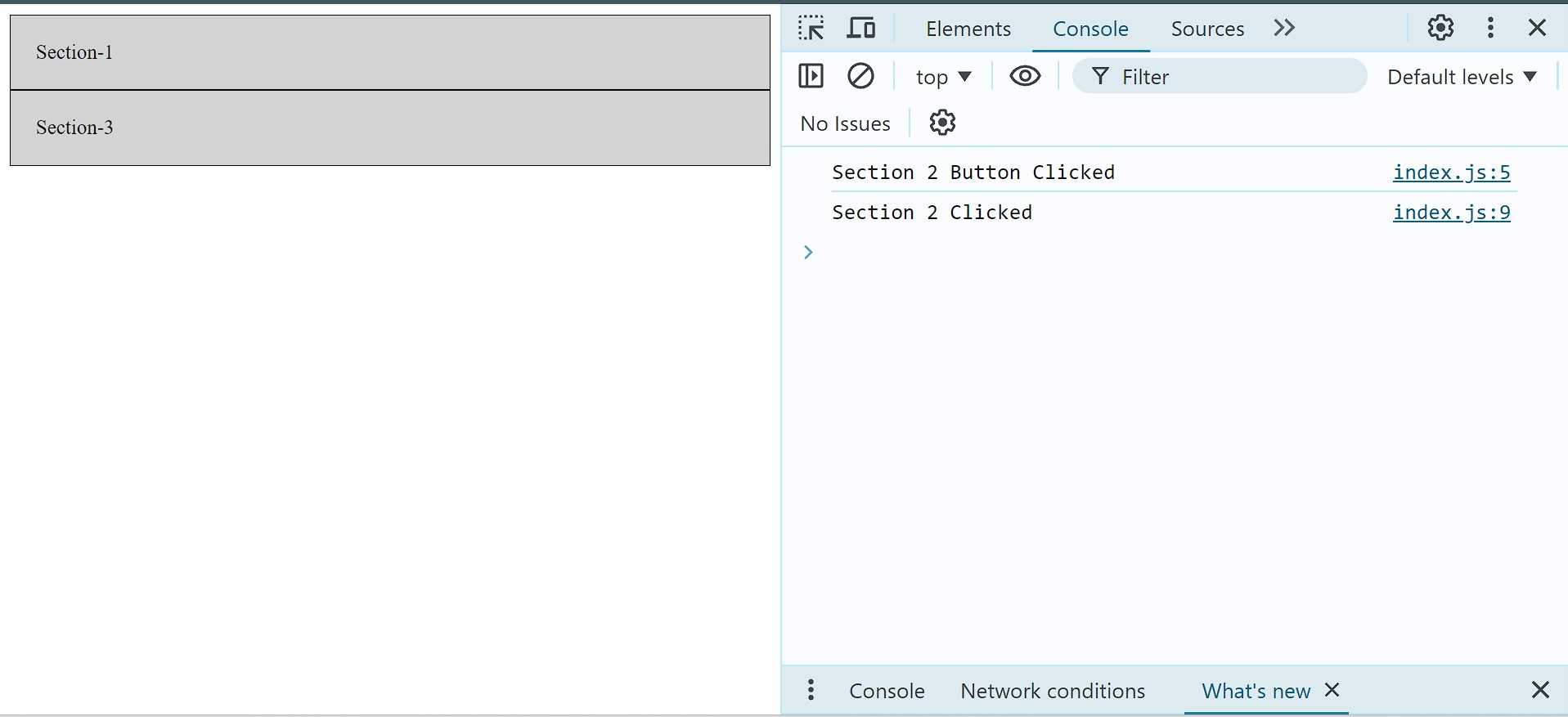Click the console input prompt chevron

pos(808,252)
